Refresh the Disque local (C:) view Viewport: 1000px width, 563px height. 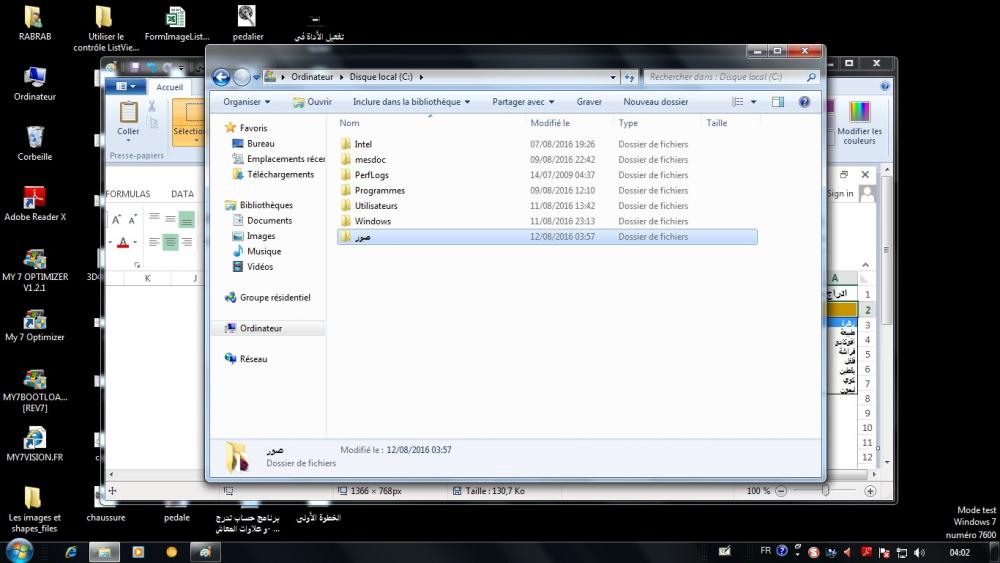point(629,77)
